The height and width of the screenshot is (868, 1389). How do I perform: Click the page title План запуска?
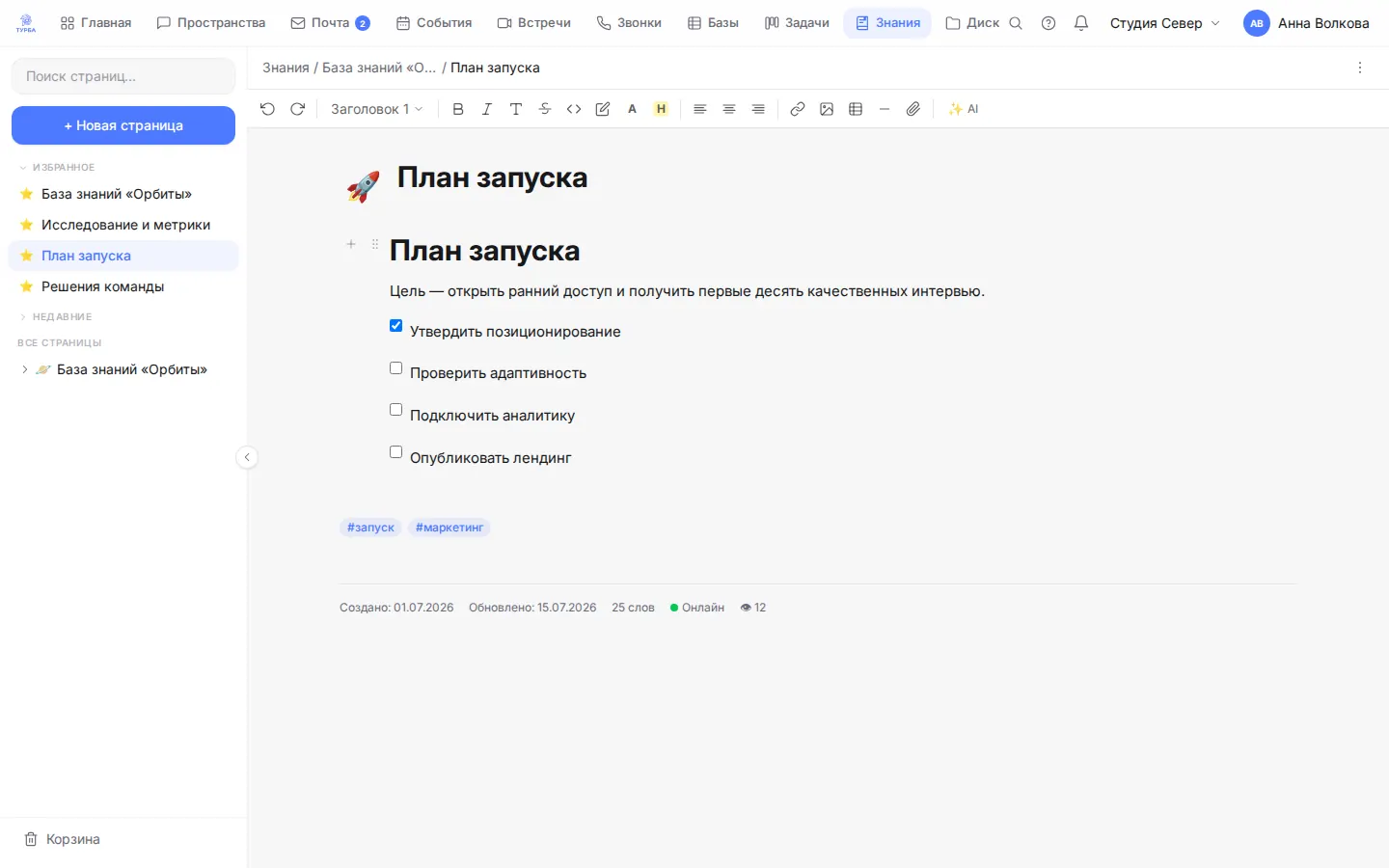tap(492, 177)
